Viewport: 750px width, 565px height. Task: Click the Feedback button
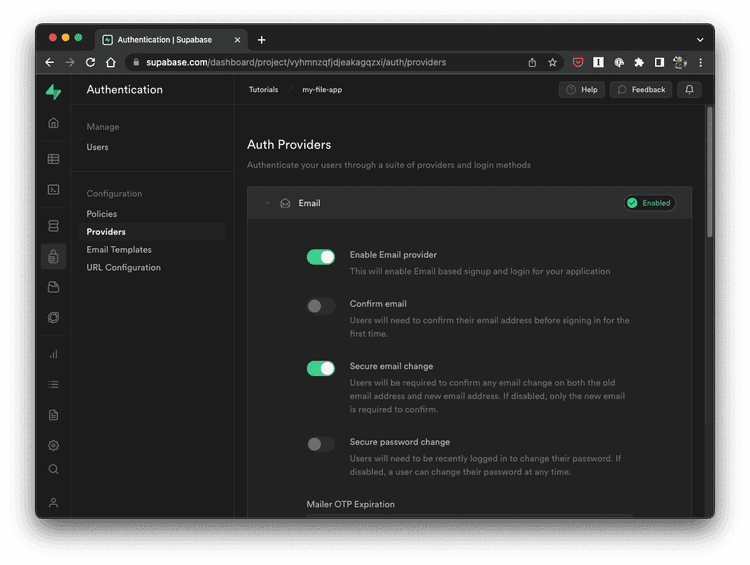point(641,90)
